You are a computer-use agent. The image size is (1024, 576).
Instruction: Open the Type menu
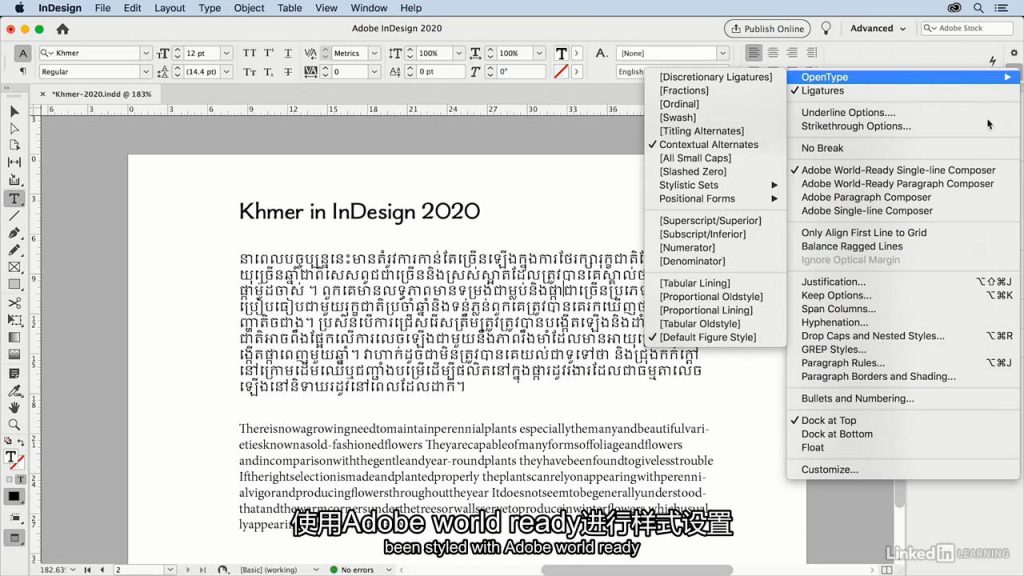click(x=210, y=8)
